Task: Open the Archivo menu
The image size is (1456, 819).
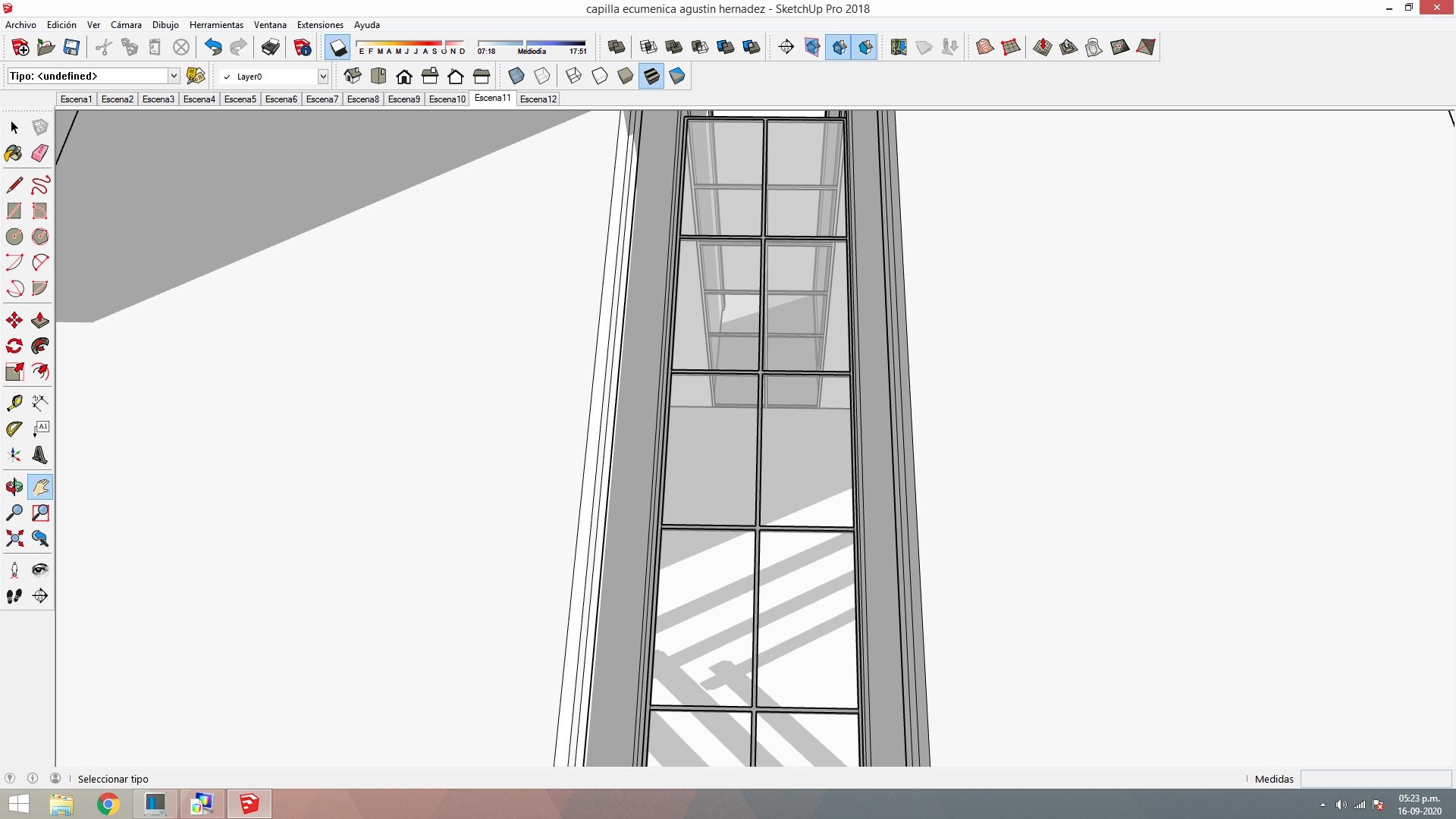Action: pos(20,25)
